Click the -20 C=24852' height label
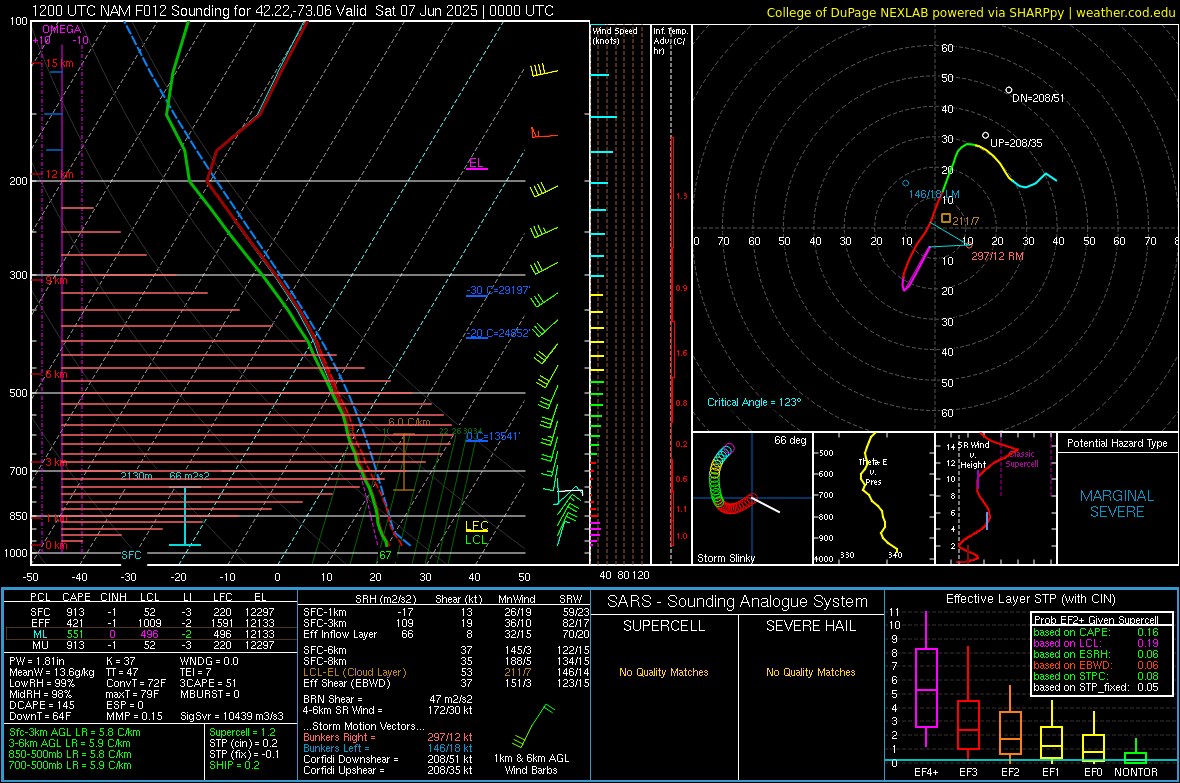 coord(498,333)
